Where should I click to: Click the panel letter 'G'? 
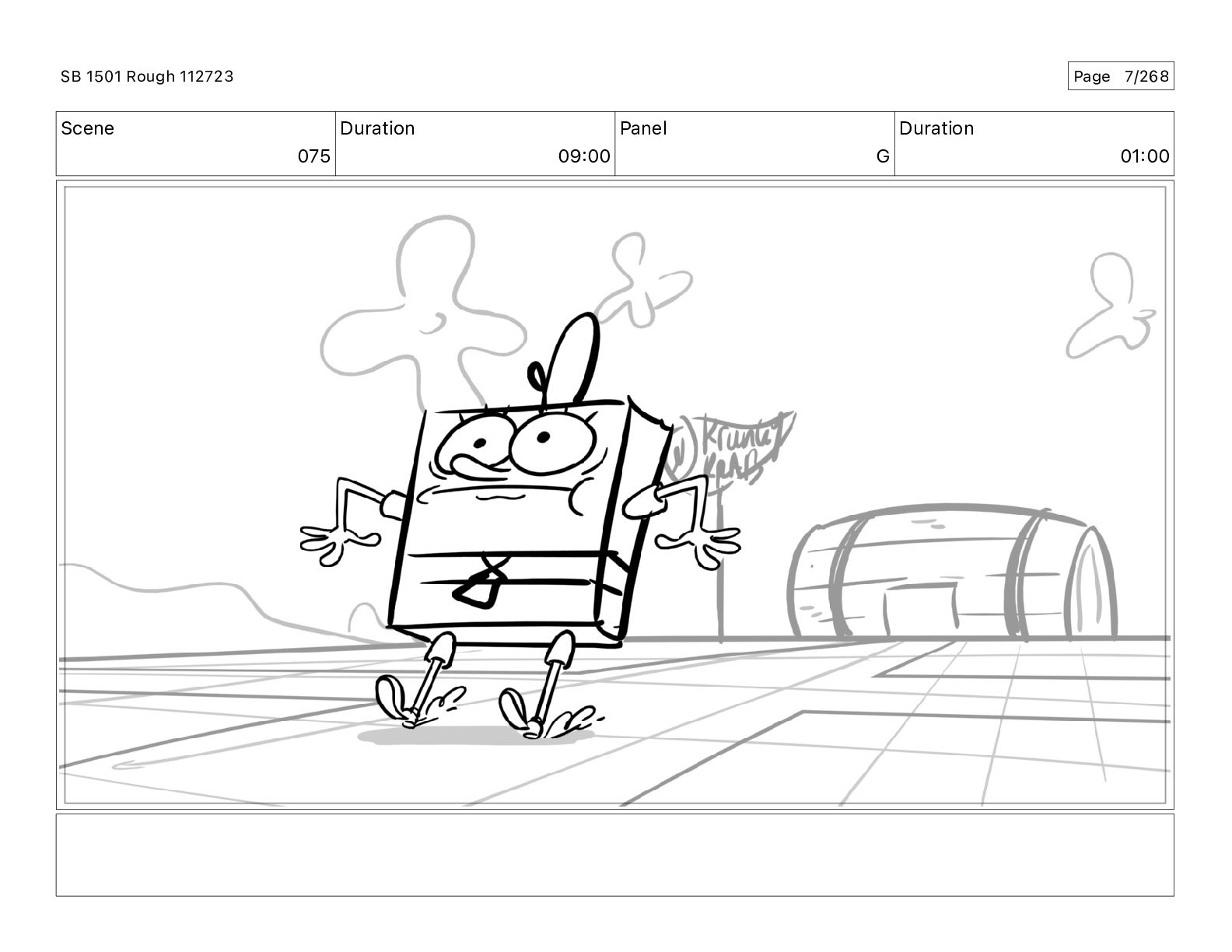click(x=883, y=156)
